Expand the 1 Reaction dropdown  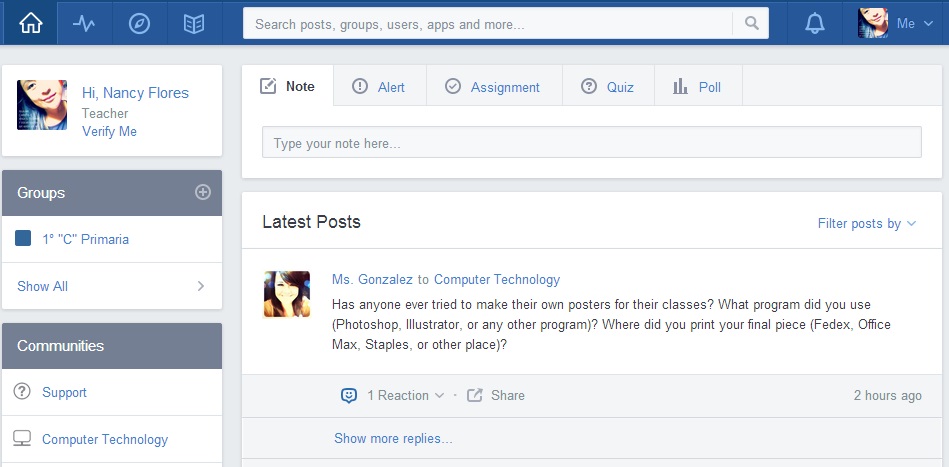[x=406, y=396]
